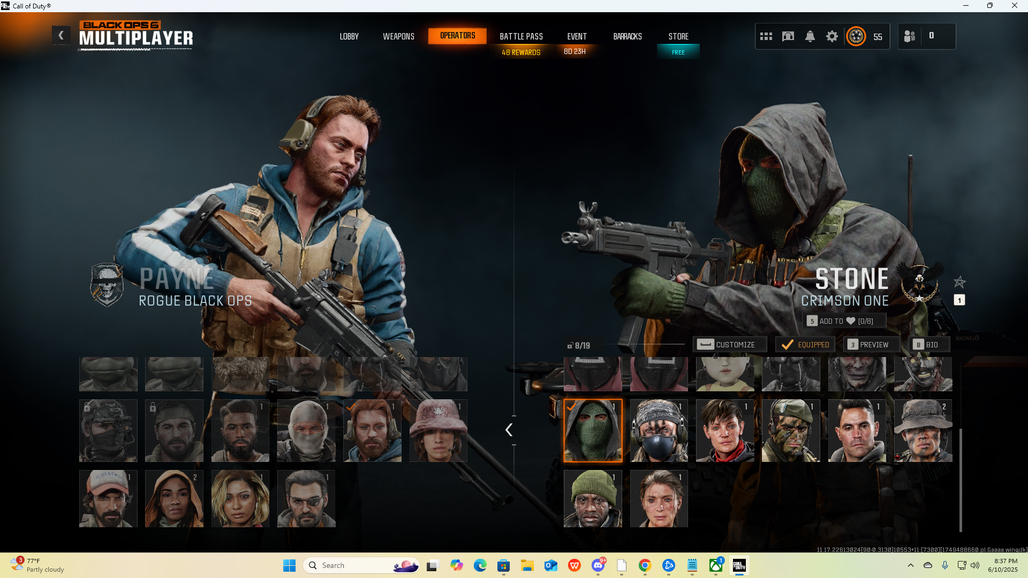This screenshot has height=578, width=1028.
Task: Click the EQUIPPED button
Action: click(805, 345)
